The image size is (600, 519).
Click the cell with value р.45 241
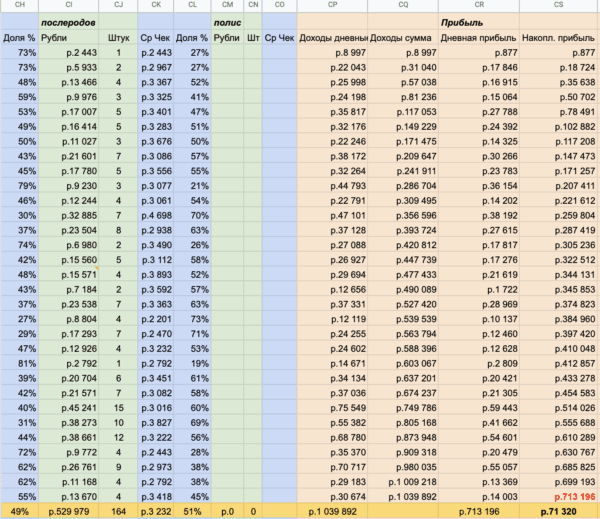coord(68,408)
